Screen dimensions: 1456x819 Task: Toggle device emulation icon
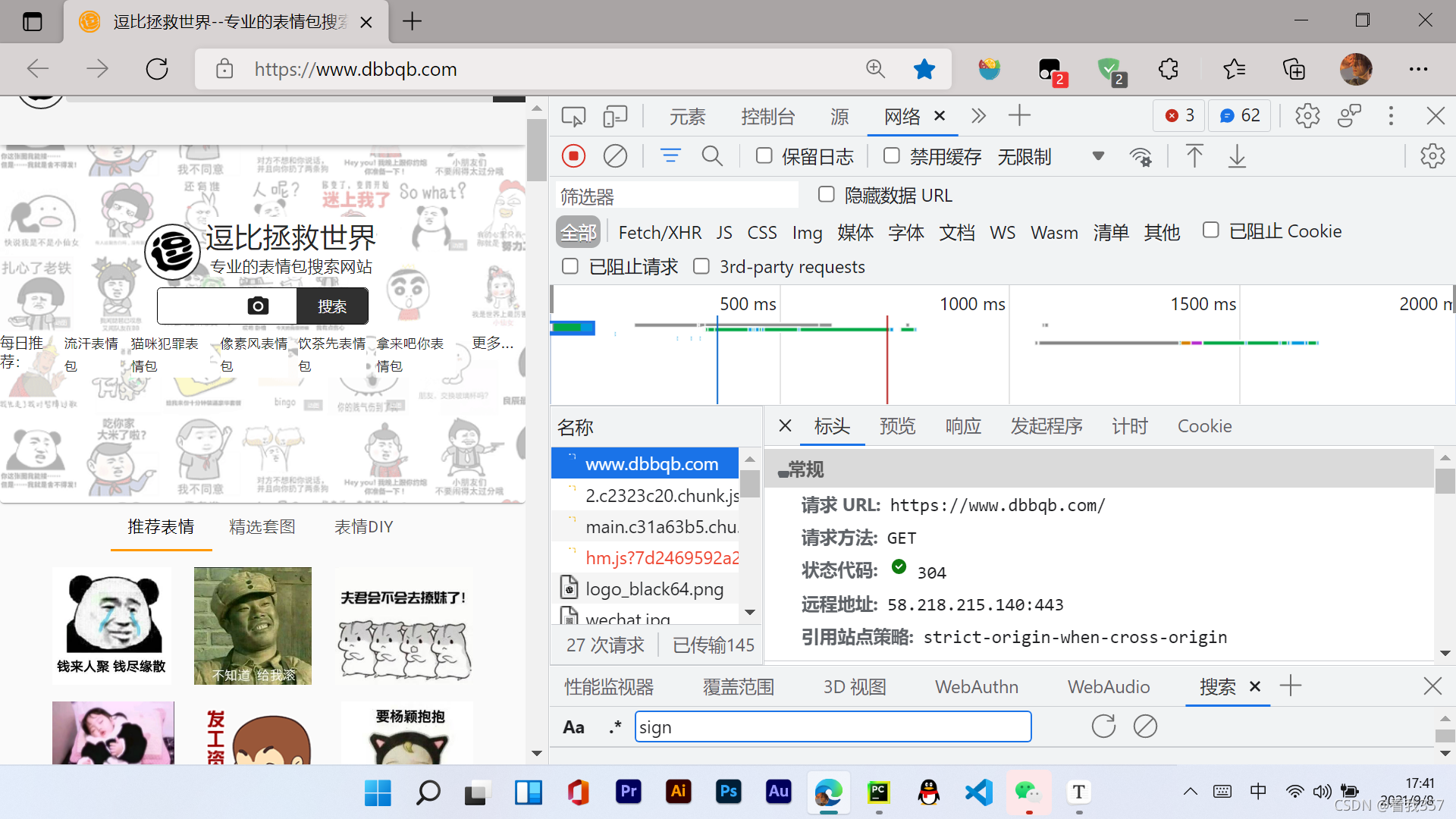615,116
